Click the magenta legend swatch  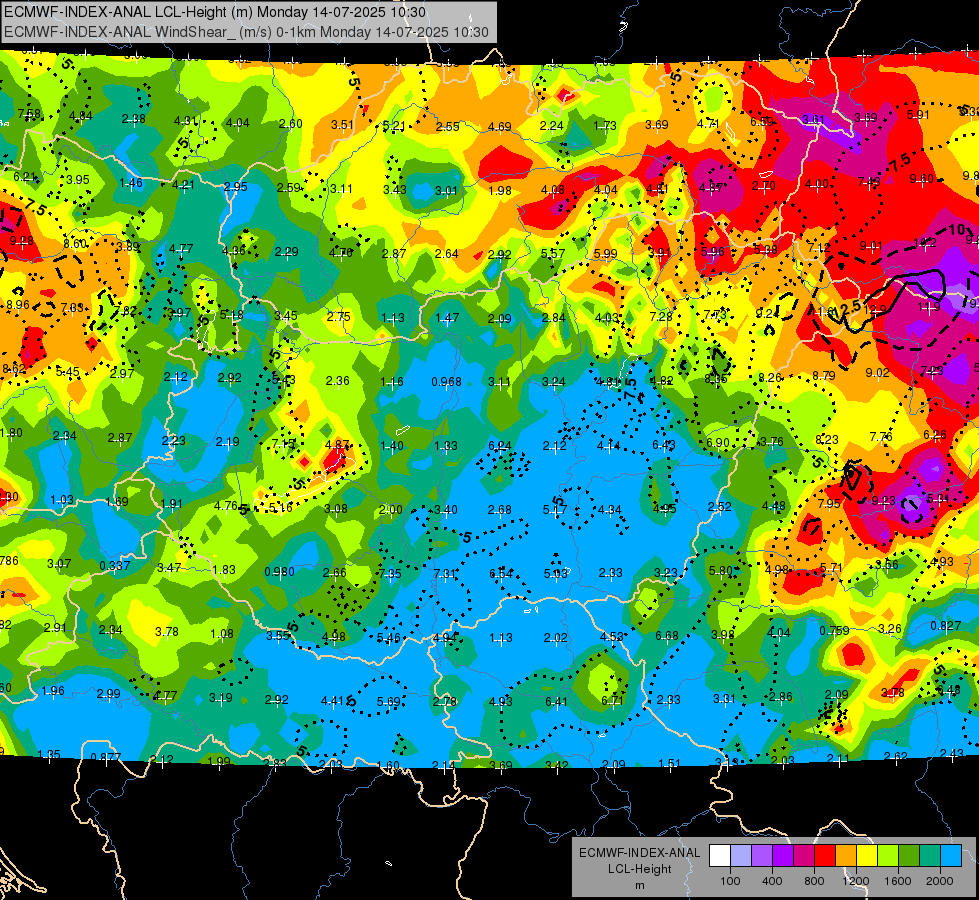coord(804,856)
